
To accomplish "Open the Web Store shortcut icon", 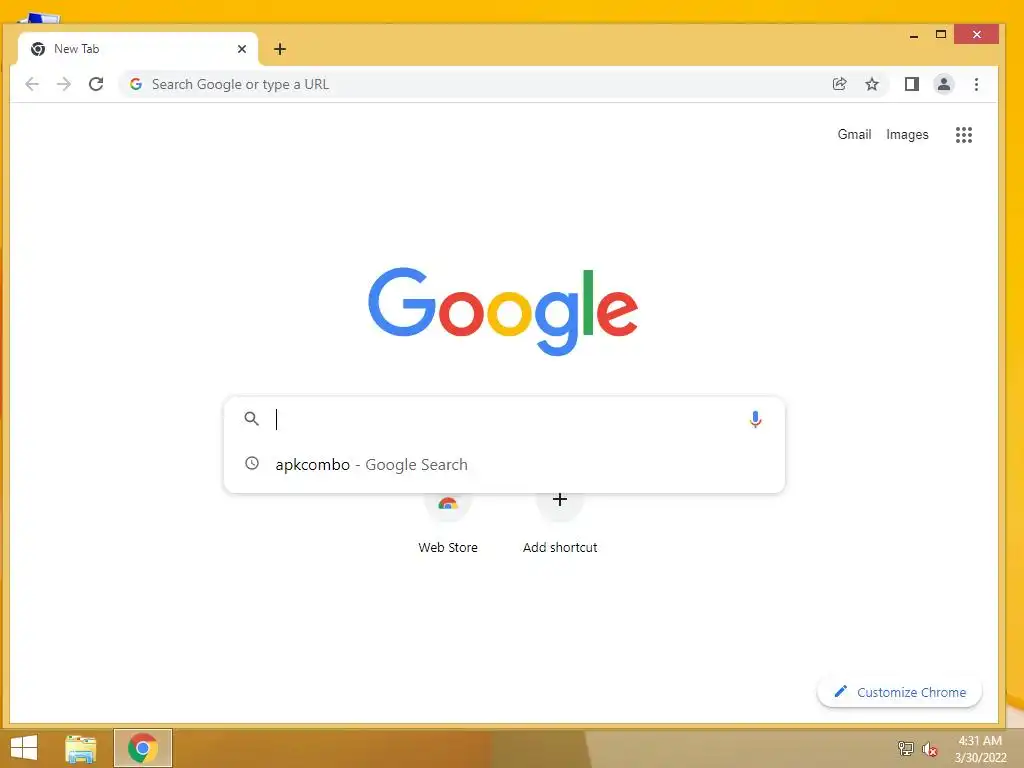I will pos(448,504).
